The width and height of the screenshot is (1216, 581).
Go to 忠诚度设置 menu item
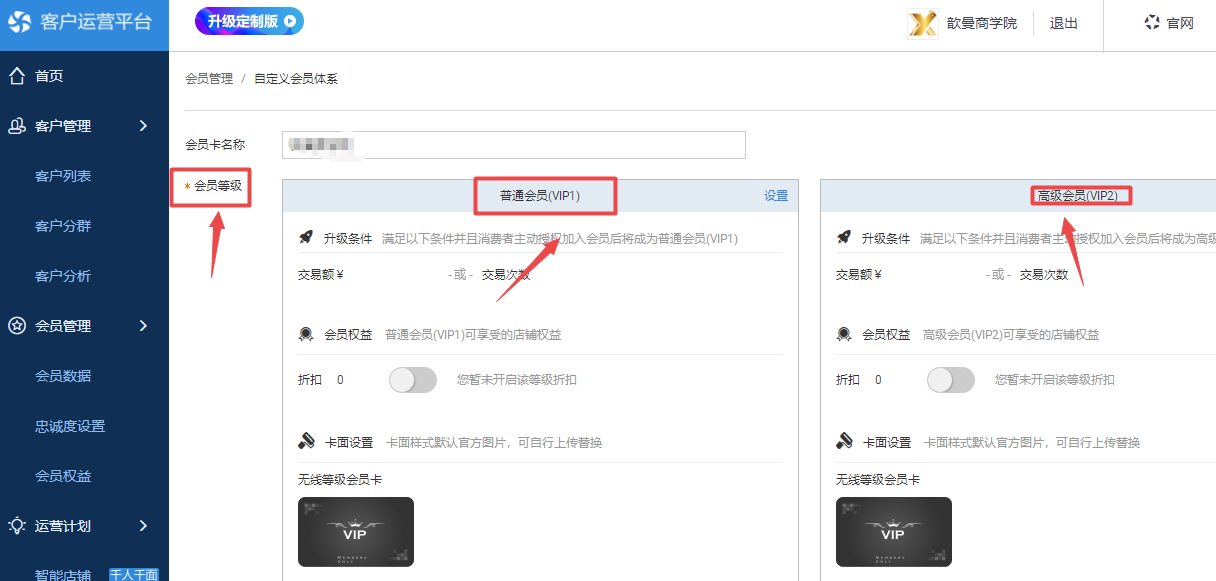[70, 426]
